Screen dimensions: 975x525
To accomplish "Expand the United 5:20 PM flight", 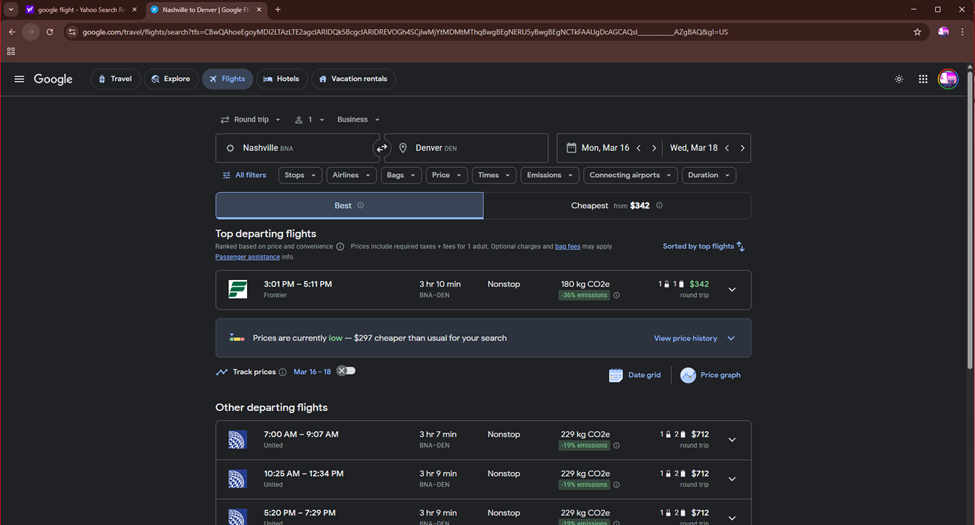I will [732, 518].
